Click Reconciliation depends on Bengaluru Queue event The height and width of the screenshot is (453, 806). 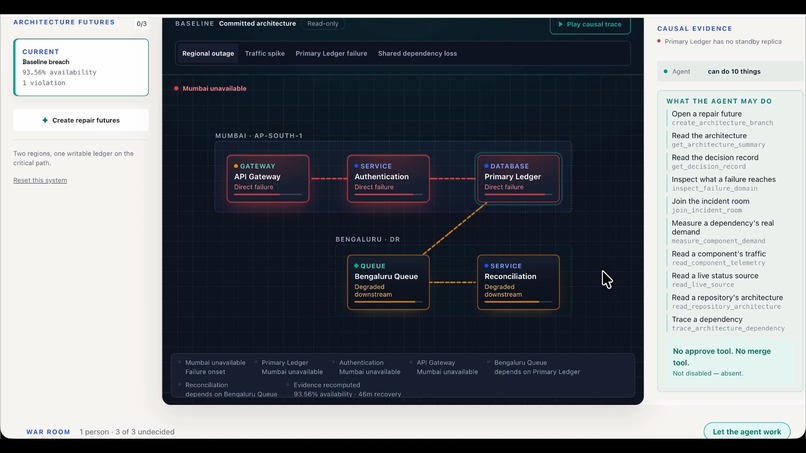[228, 389]
